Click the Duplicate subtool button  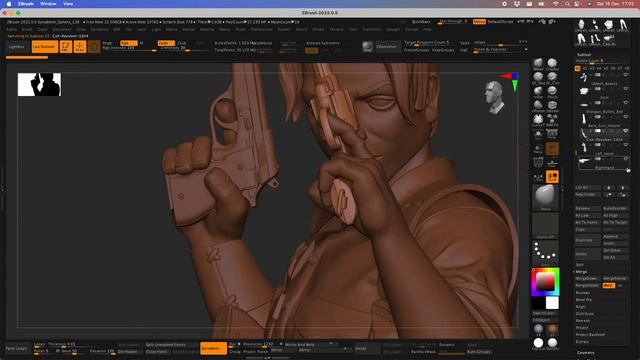pos(587,240)
